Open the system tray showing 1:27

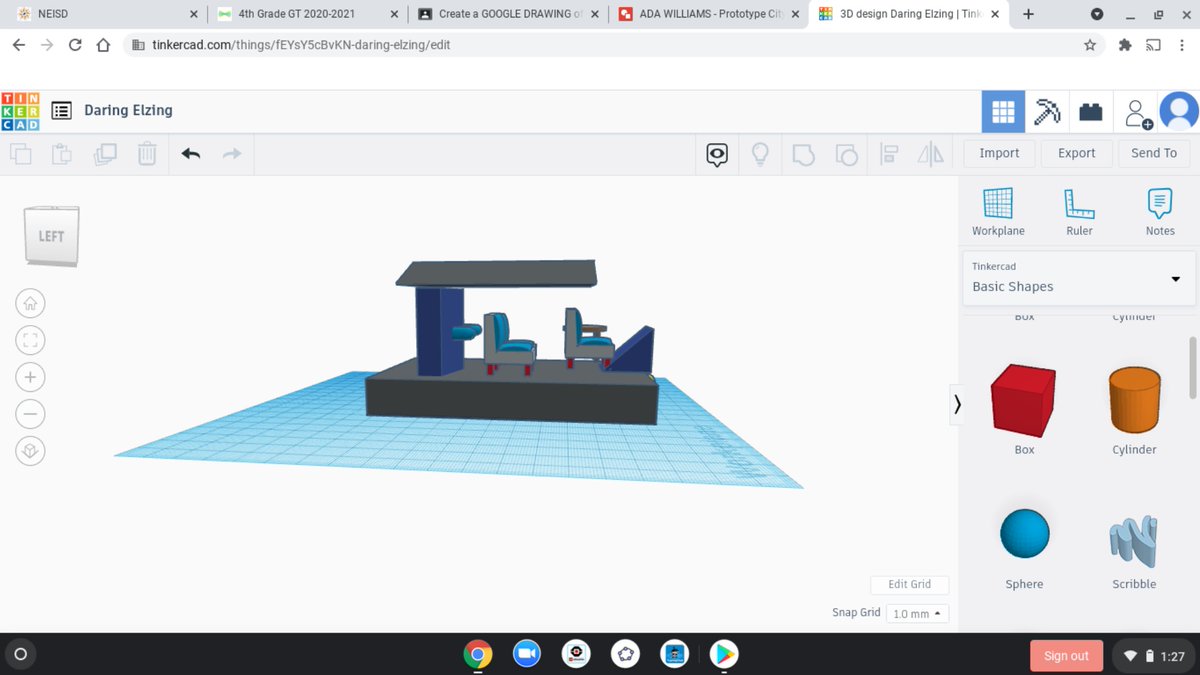click(1154, 656)
